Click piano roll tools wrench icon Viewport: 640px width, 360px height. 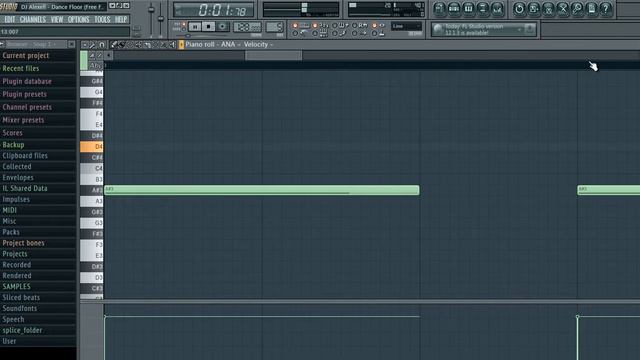click(93, 44)
